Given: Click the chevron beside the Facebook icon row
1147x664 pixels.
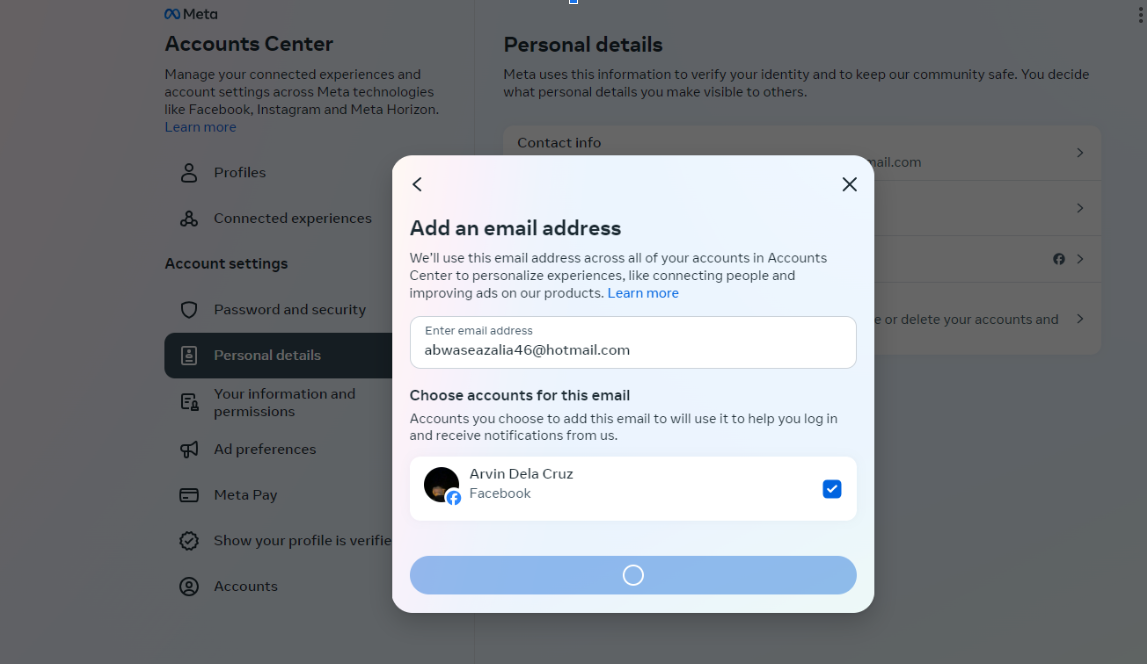Looking at the screenshot, I should (x=1080, y=259).
